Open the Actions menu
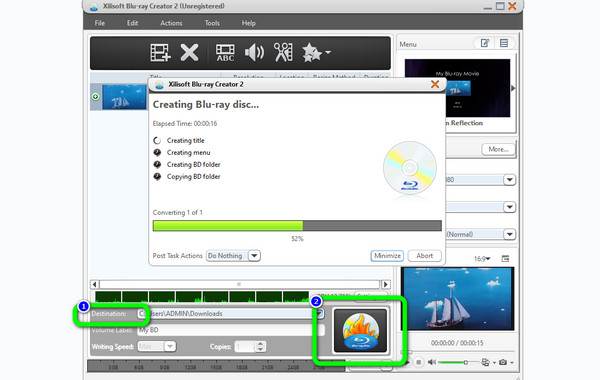600x380 pixels. pyautogui.click(x=171, y=23)
